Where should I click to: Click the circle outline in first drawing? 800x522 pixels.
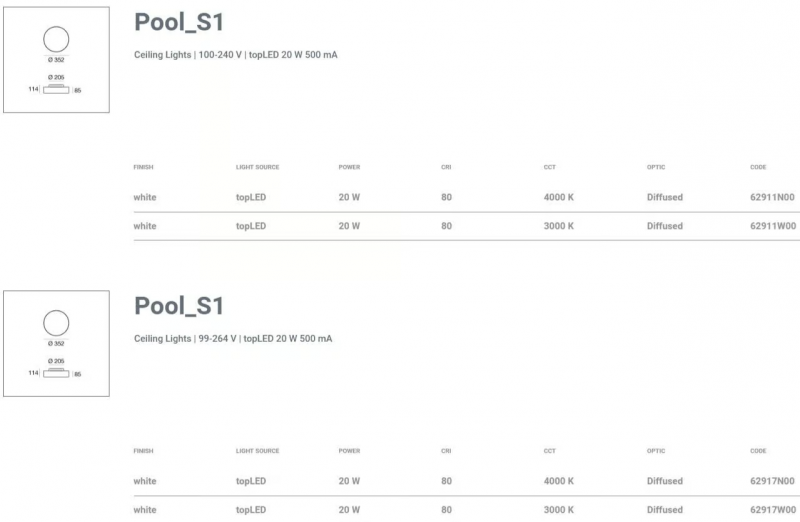(x=56, y=39)
